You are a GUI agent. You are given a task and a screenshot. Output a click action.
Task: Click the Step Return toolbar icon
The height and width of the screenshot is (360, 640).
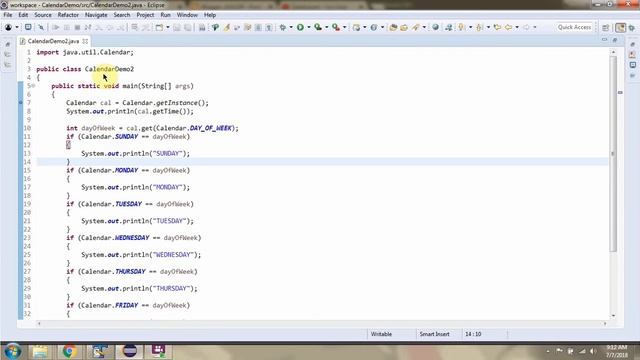pos(120,27)
